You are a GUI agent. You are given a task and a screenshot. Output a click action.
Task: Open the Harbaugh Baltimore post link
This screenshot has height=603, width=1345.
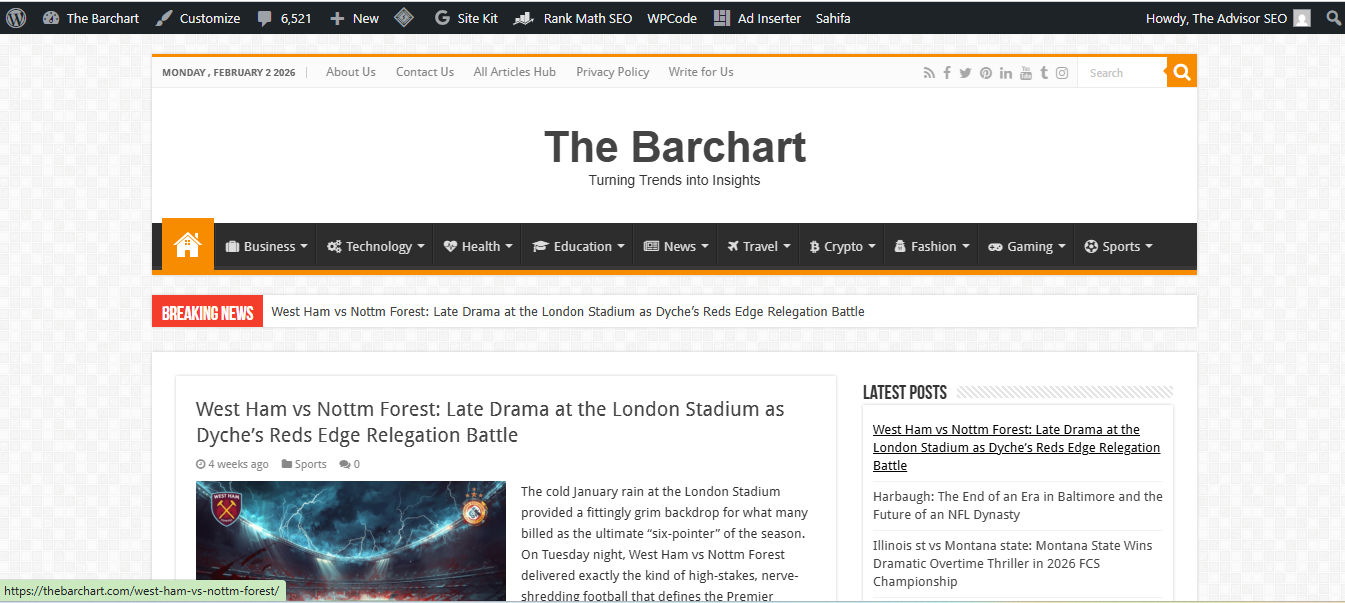(1018, 505)
